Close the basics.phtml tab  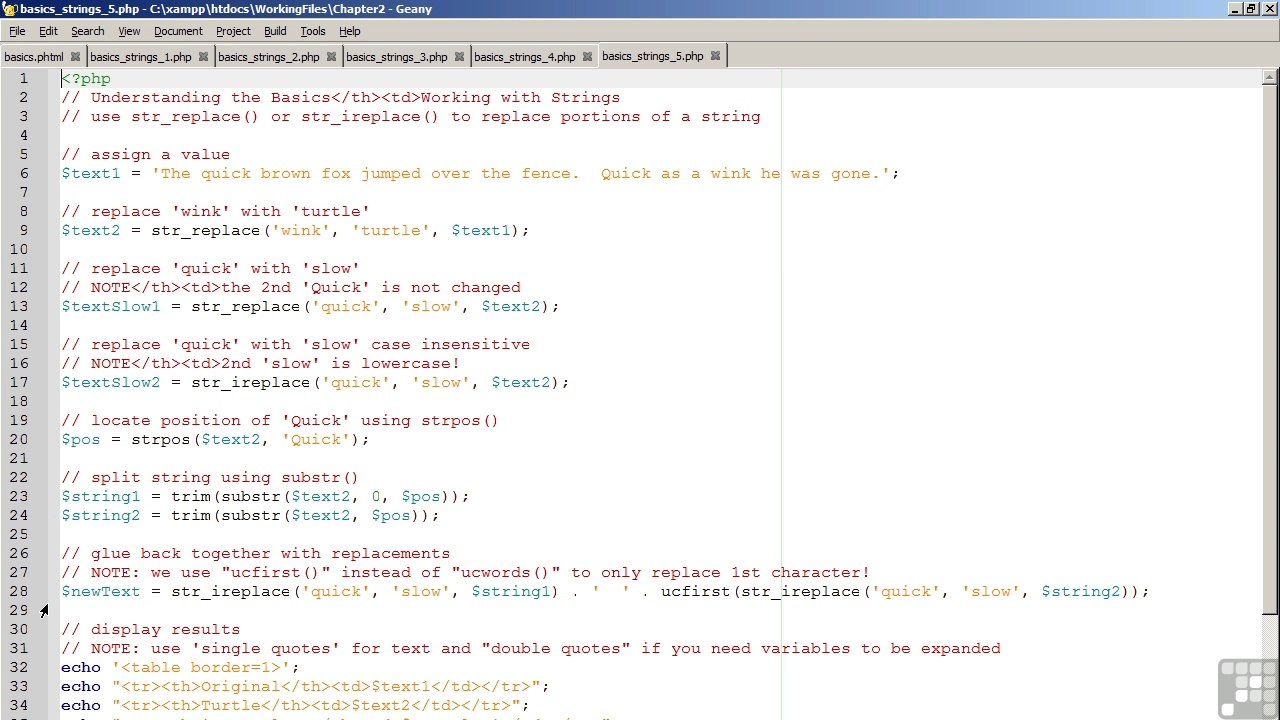pyautogui.click(x=75, y=57)
